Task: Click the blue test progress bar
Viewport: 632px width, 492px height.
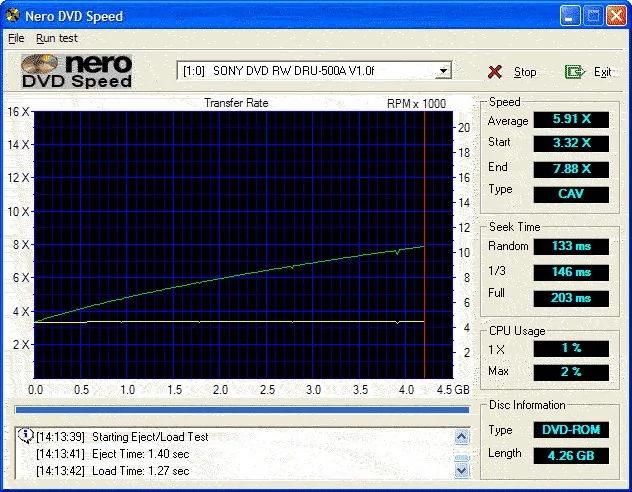Action: pyautogui.click(x=242, y=410)
